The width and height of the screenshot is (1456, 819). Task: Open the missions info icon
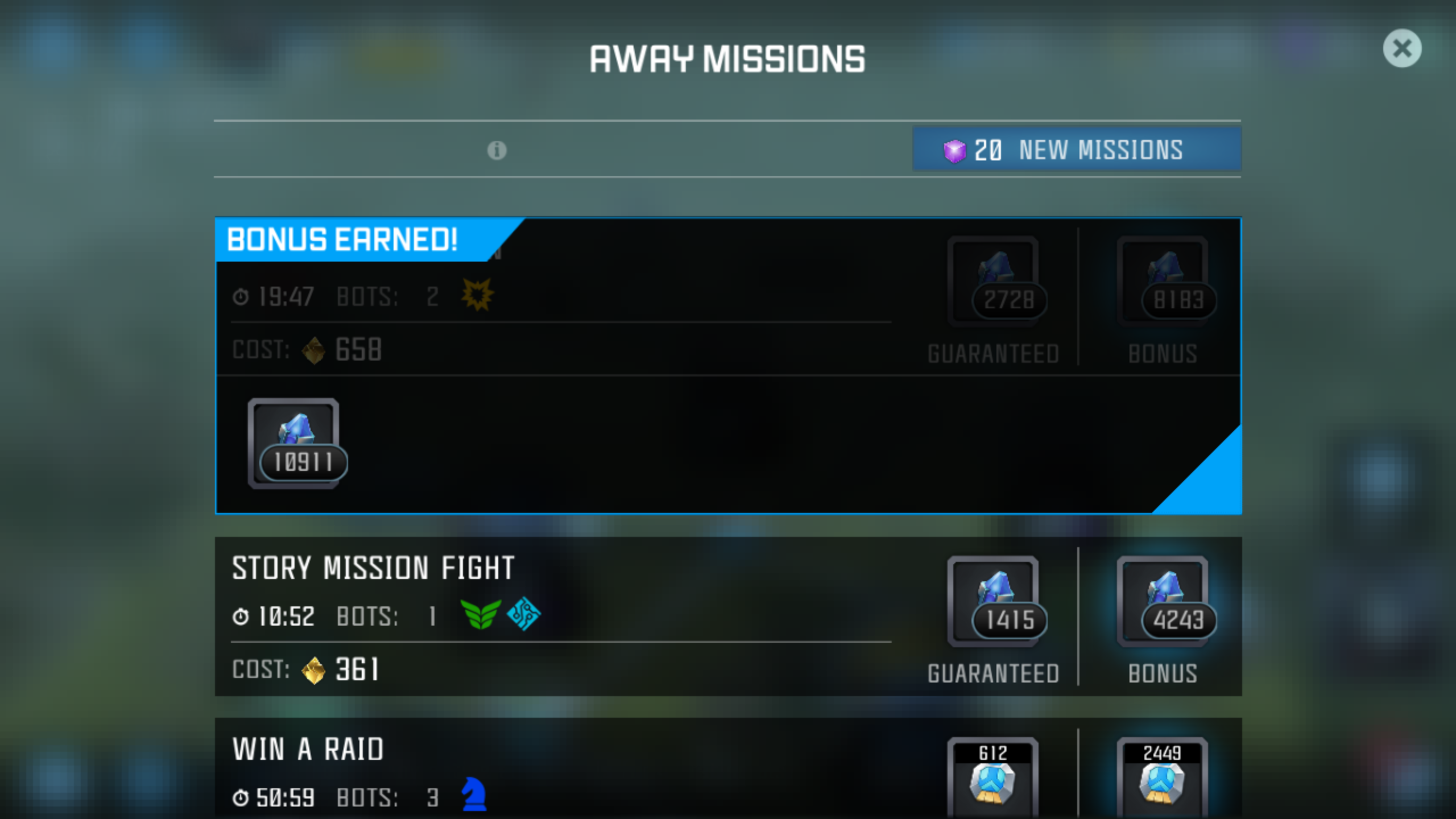497,151
